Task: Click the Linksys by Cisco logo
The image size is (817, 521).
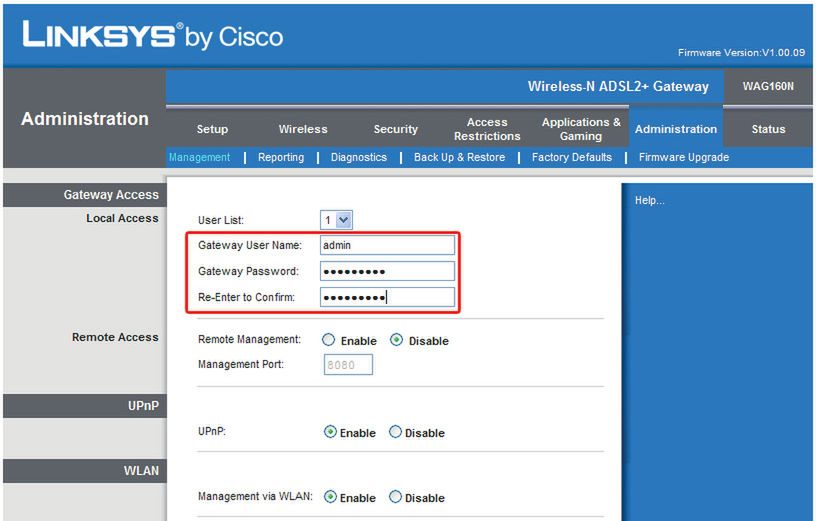Action: pyautogui.click(x=153, y=35)
